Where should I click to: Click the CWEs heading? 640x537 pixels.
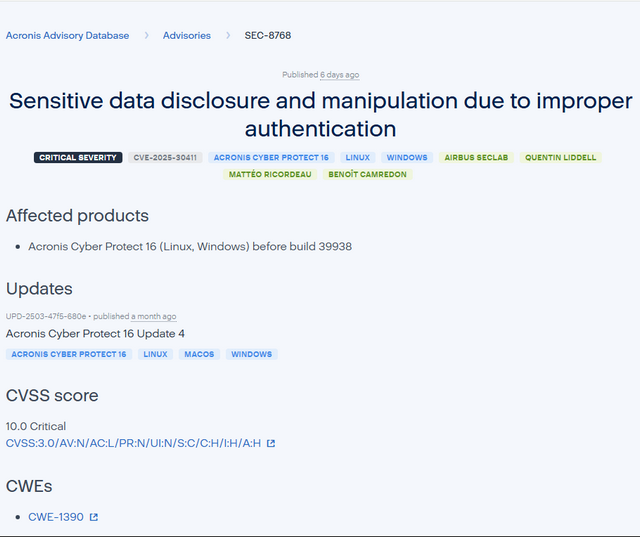pyautogui.click(x=29, y=486)
